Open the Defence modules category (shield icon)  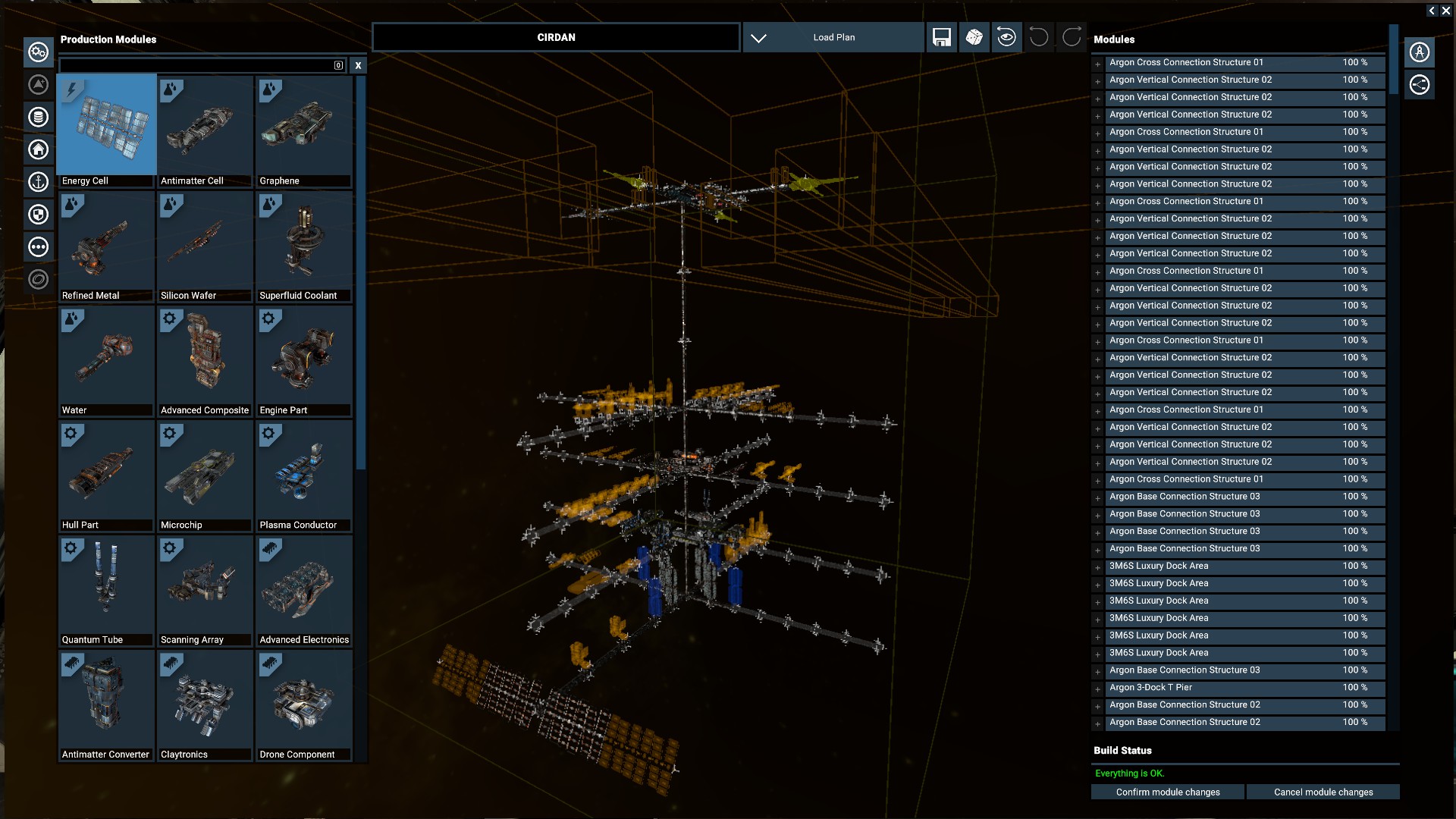(x=39, y=215)
